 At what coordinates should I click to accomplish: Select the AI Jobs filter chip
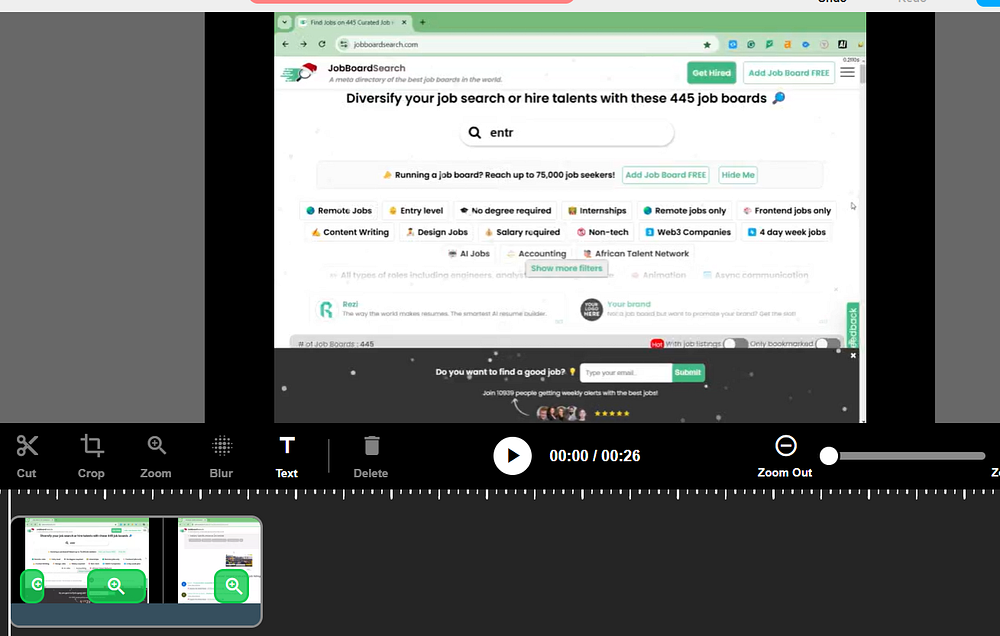[x=469, y=253]
